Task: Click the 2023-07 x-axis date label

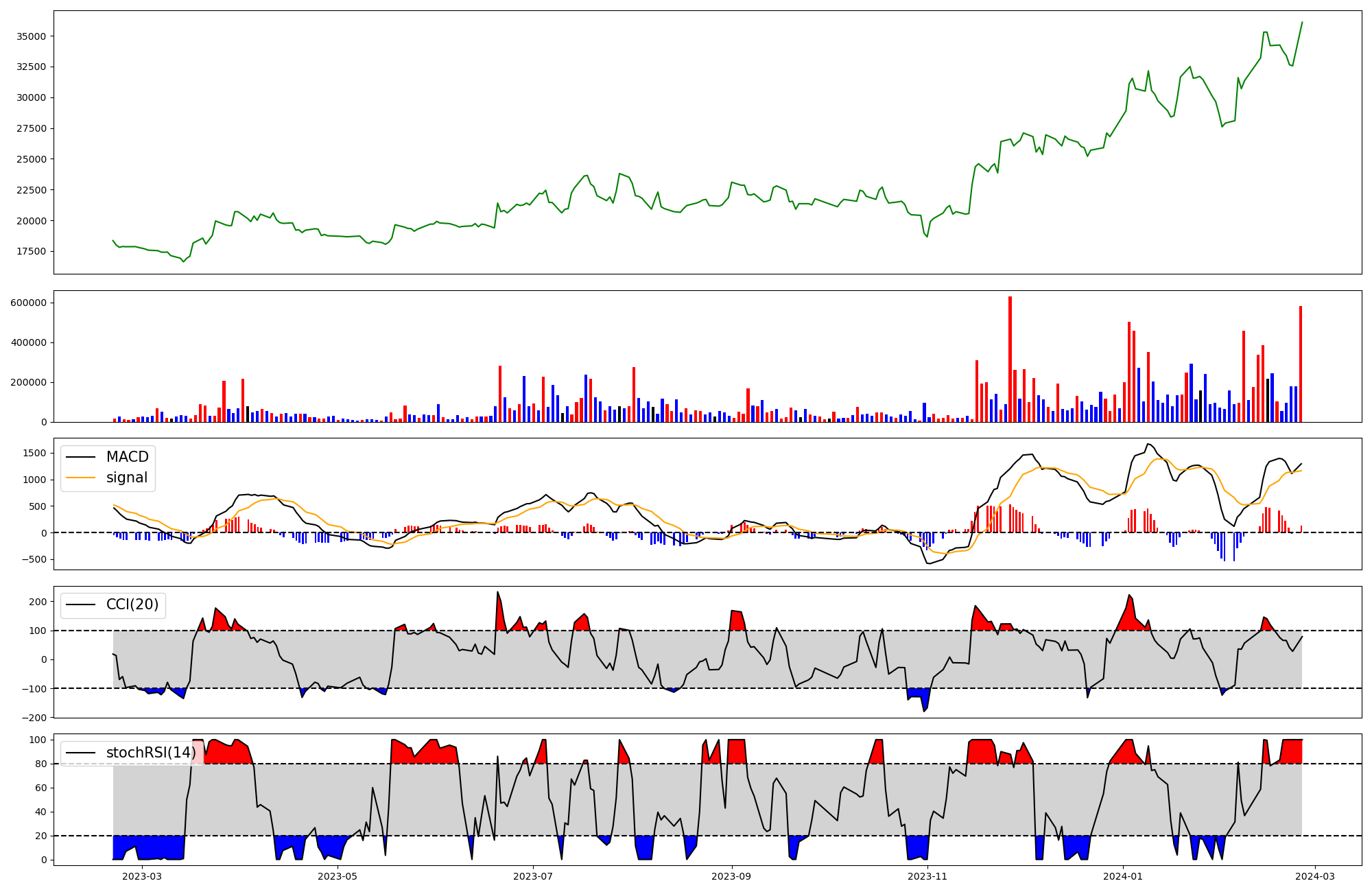Action: (x=533, y=876)
